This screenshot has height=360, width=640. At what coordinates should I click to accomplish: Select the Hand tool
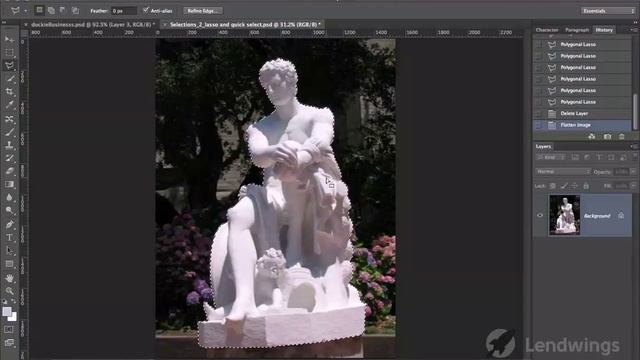(9, 278)
